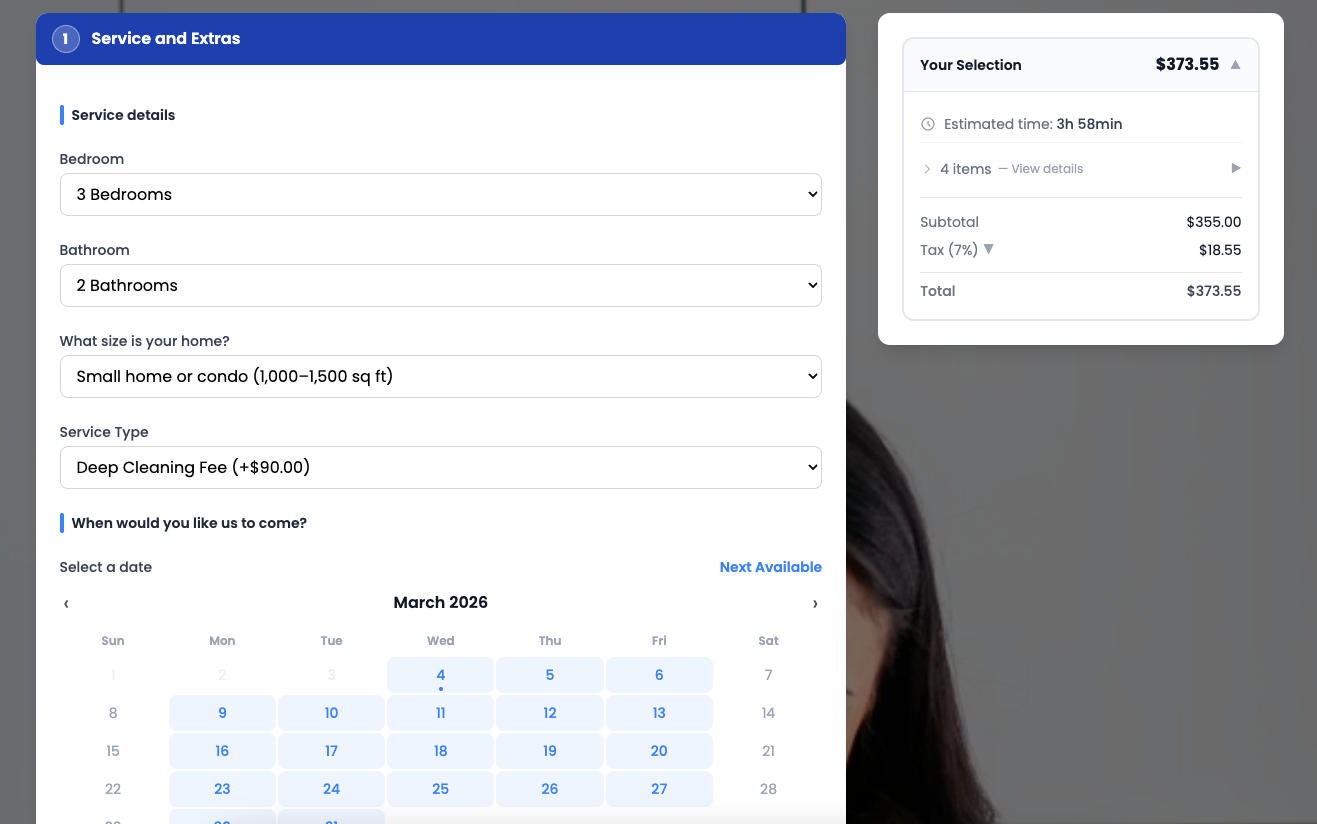Select March 16 on the calendar
Image resolution: width=1317 pixels, height=824 pixels.
click(222, 751)
